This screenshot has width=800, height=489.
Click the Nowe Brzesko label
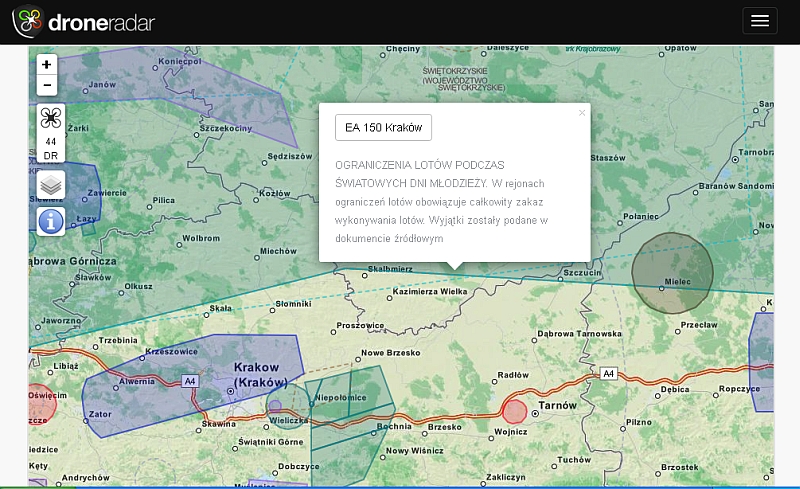coord(391,353)
